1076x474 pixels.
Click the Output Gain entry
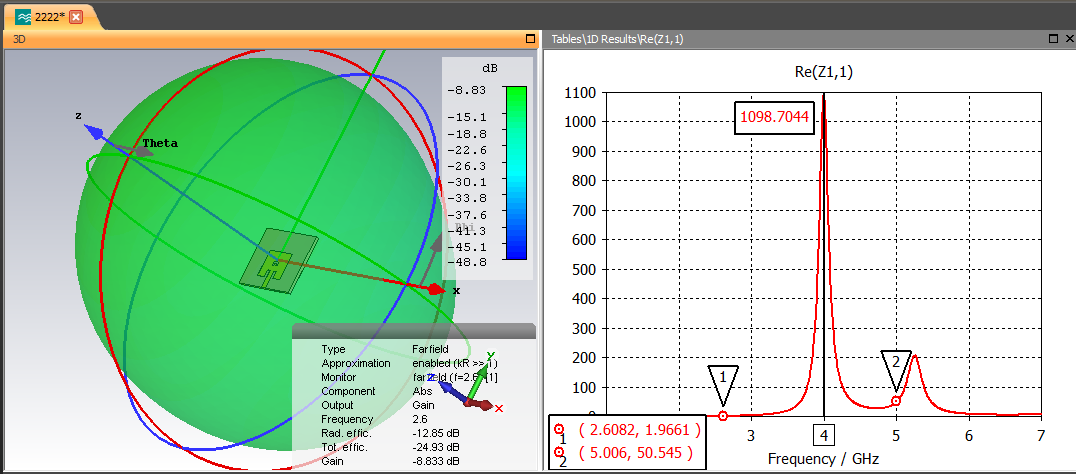(x=423, y=405)
